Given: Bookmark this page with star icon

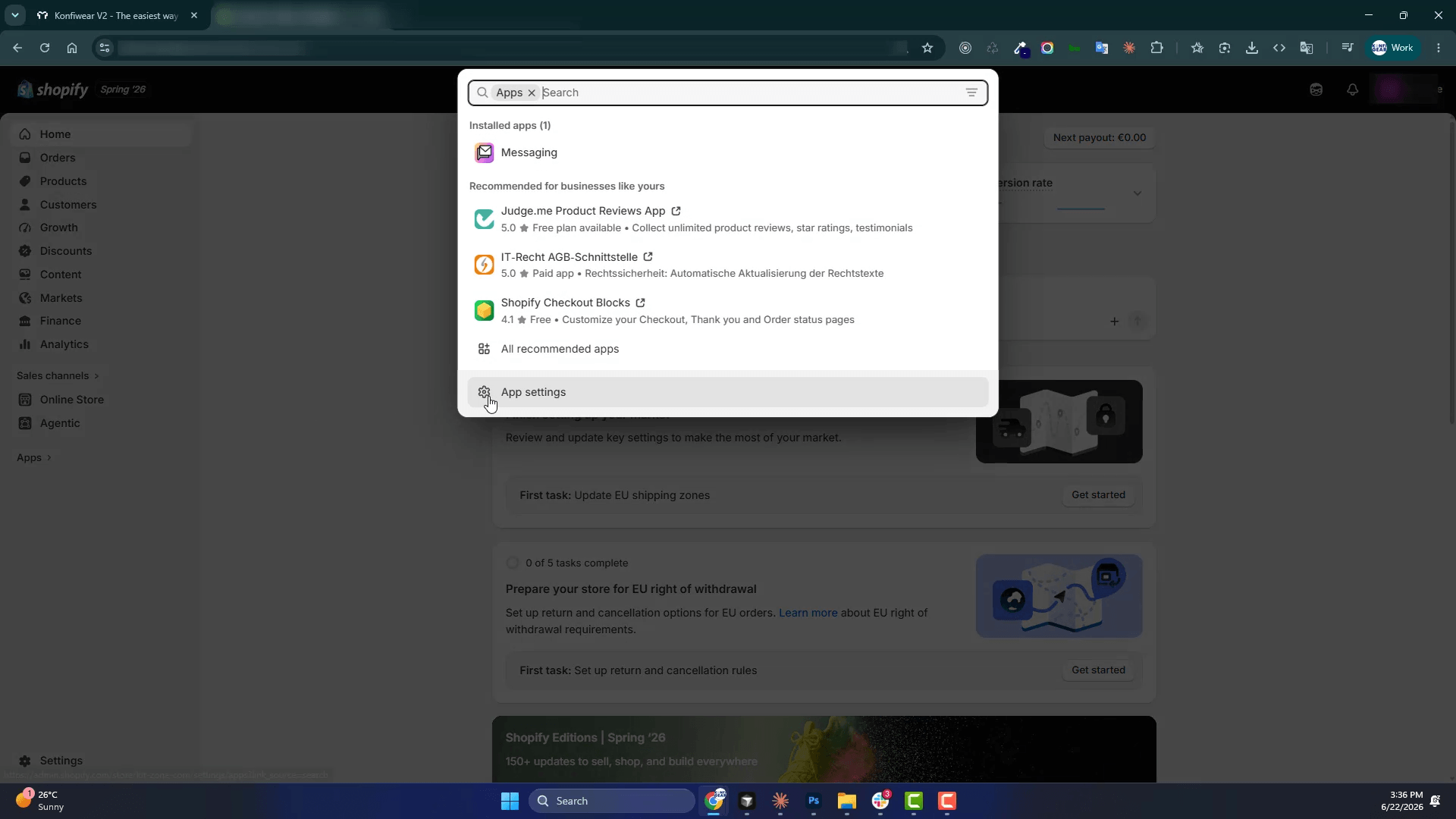Looking at the screenshot, I should 927,48.
